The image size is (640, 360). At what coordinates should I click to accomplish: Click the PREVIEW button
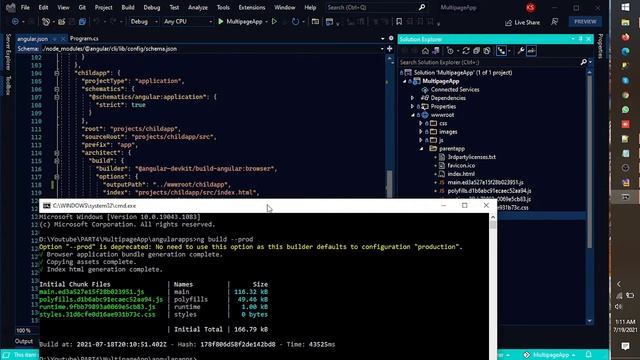585,21
